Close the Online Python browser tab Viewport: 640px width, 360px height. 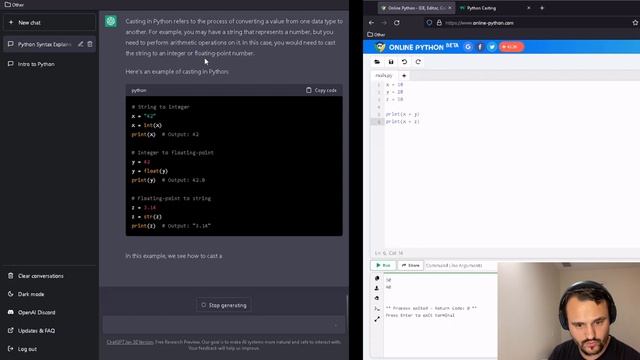tap(450, 8)
